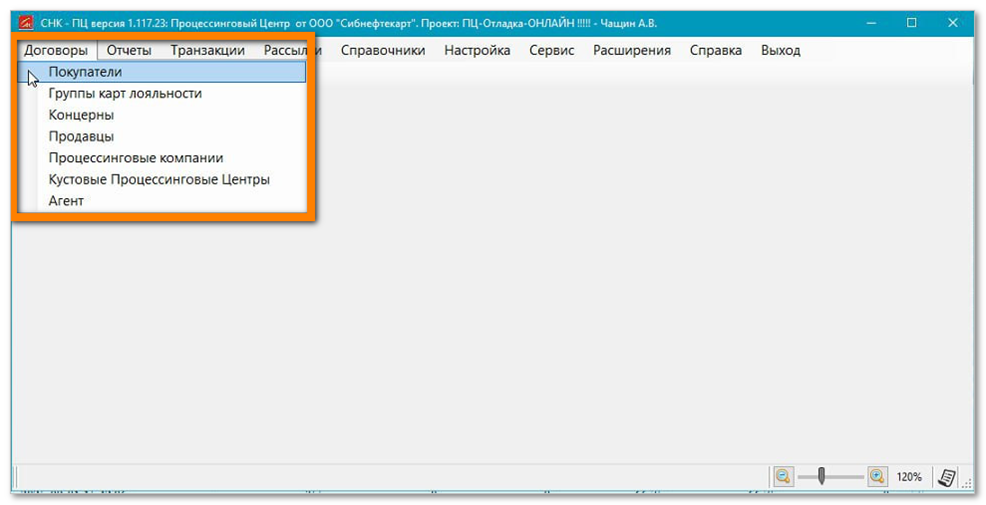Image resolution: width=986 pixels, height=505 pixels.
Task: Open the Справочники menu
Action: pyautogui.click(x=383, y=50)
